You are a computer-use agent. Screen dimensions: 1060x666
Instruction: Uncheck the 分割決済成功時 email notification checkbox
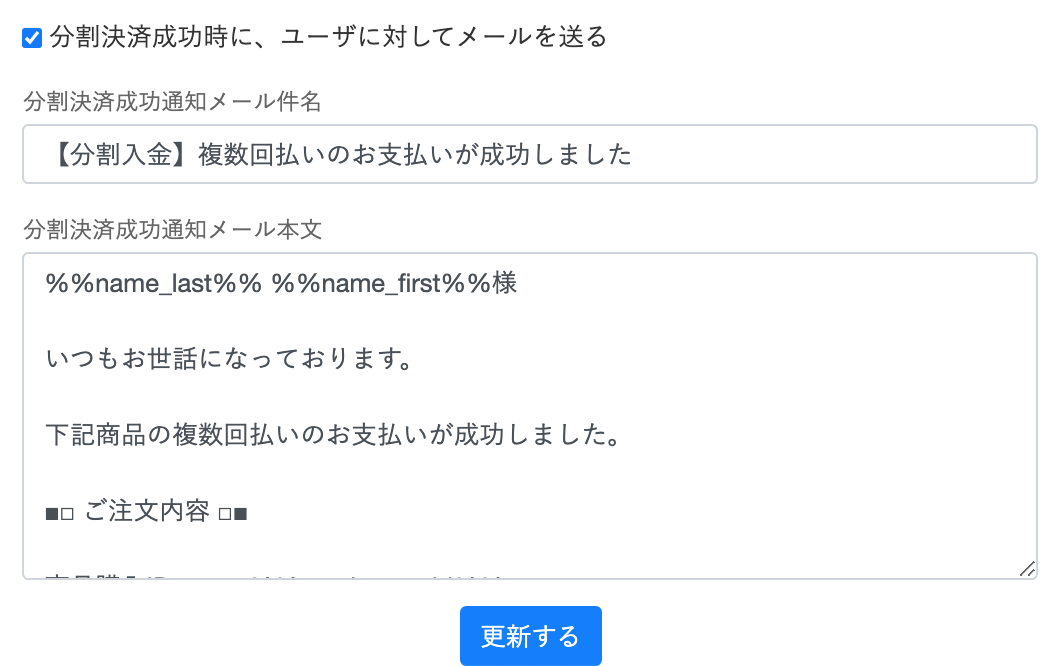click(x=32, y=38)
